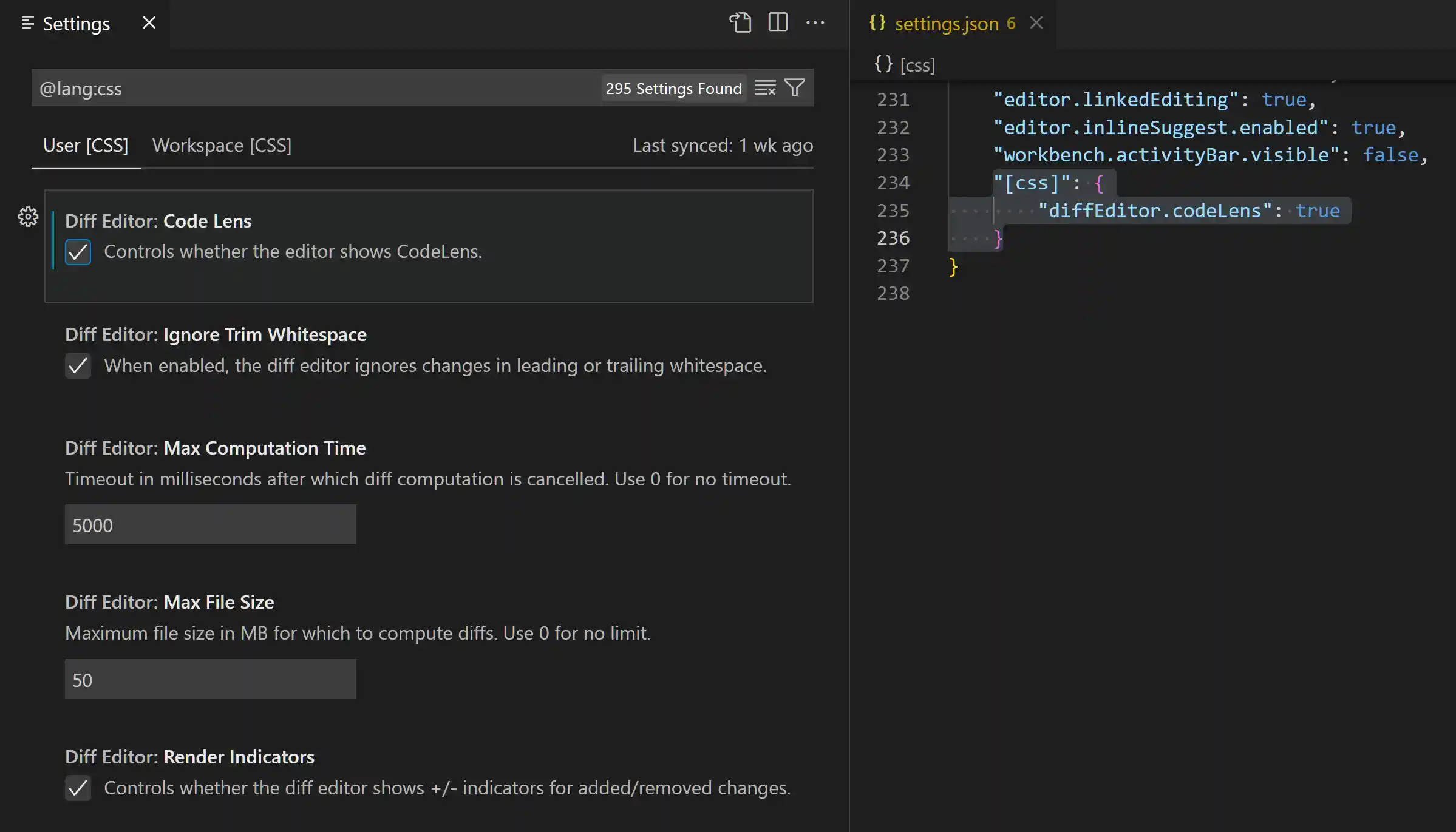Switch to Workspace [CSS] tab
Image resolution: width=1456 pixels, height=832 pixels.
pos(222,145)
